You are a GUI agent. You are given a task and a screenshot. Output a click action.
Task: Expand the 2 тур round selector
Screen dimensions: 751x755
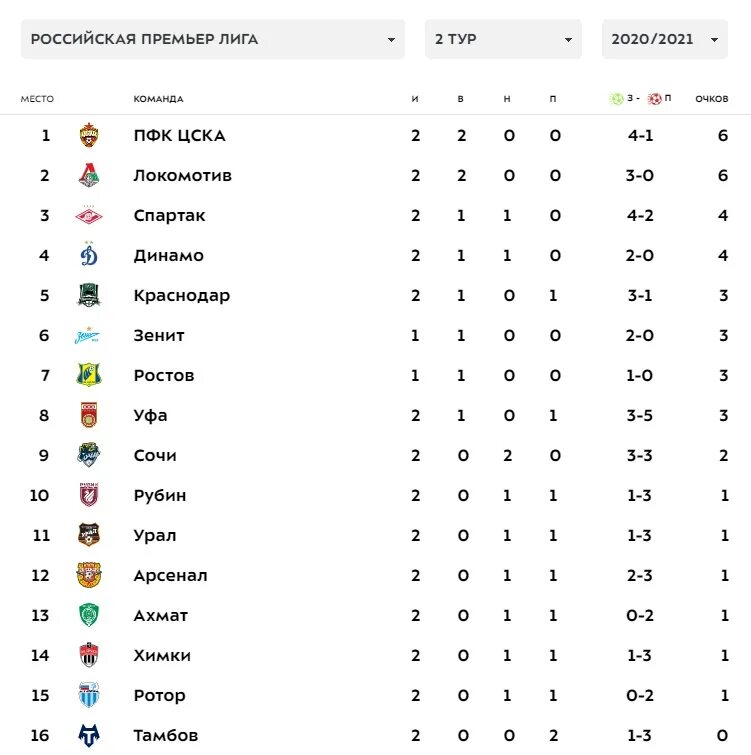502,39
